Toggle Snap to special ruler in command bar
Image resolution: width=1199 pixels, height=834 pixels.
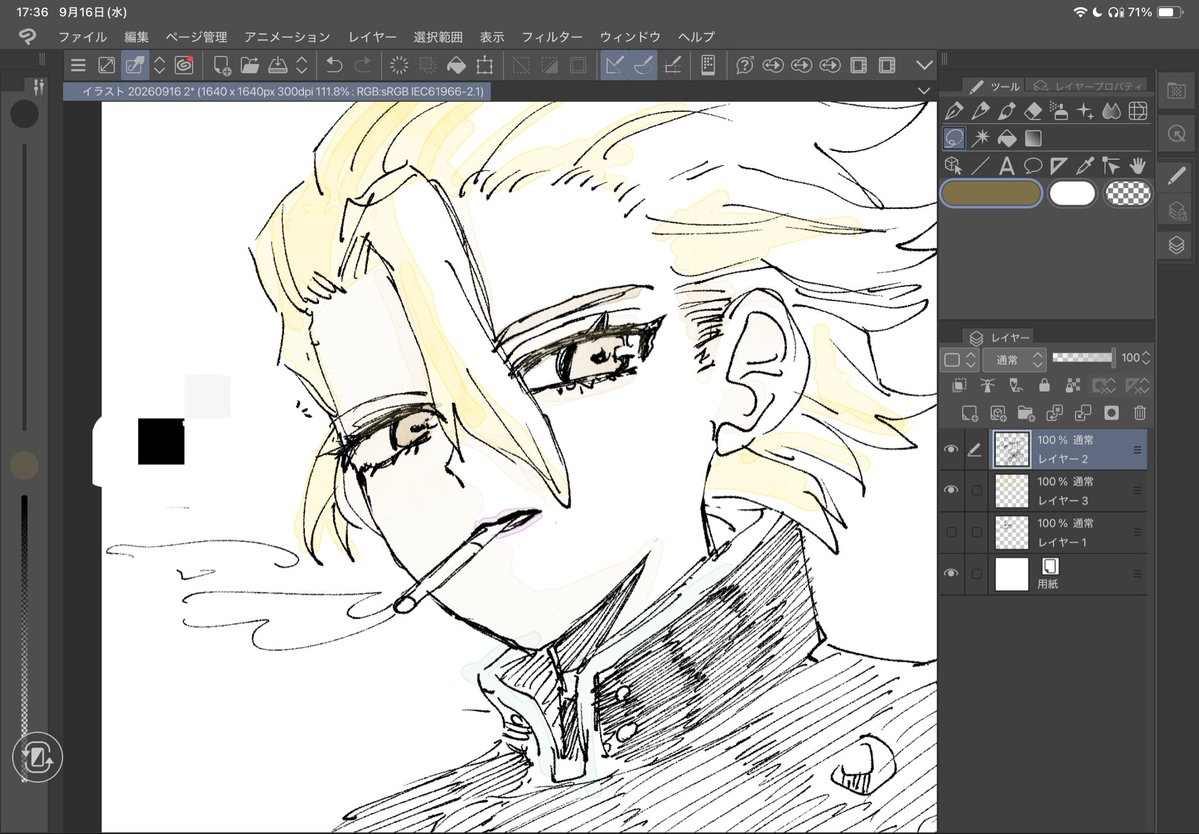(x=643, y=65)
